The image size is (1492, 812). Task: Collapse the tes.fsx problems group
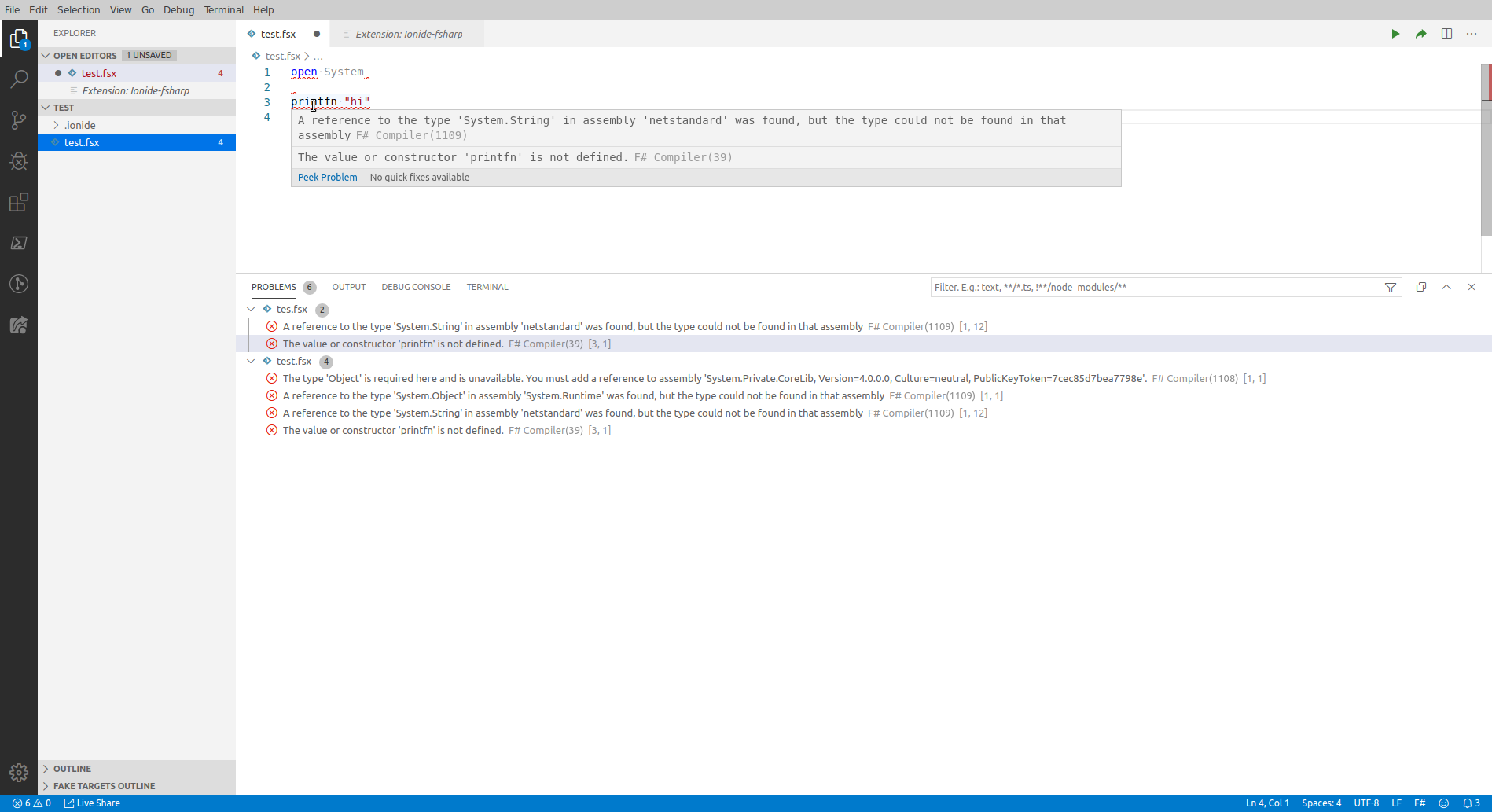pyautogui.click(x=251, y=310)
